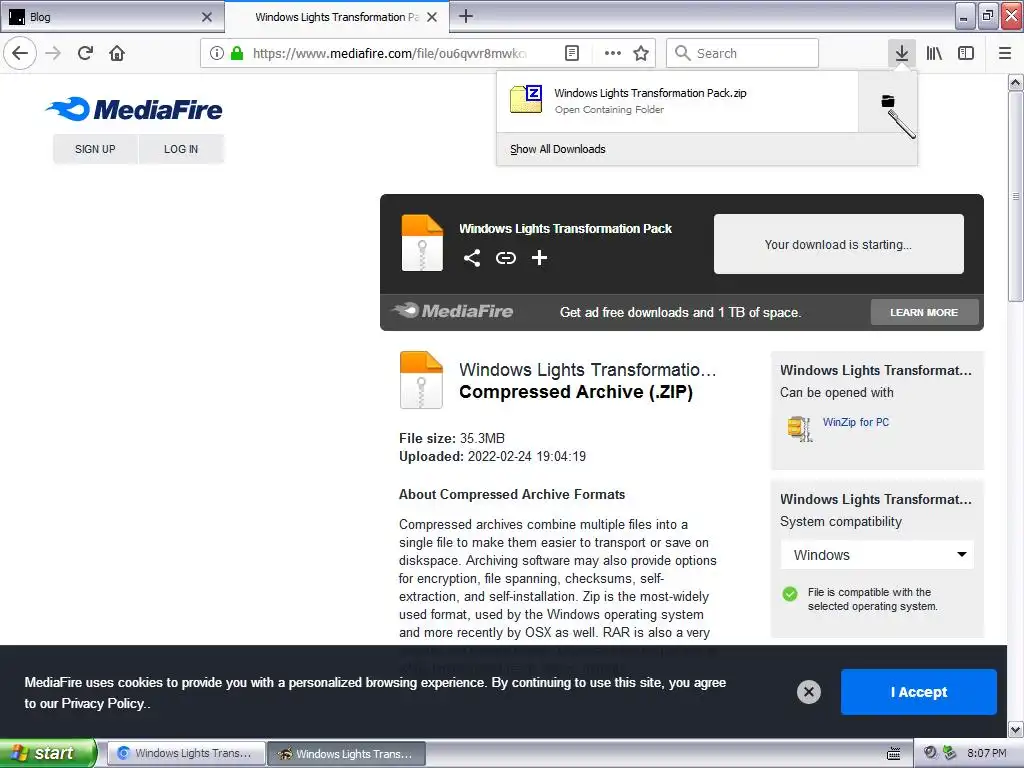Copy link using the chain icon
This screenshot has height=768, width=1024.
click(x=505, y=258)
